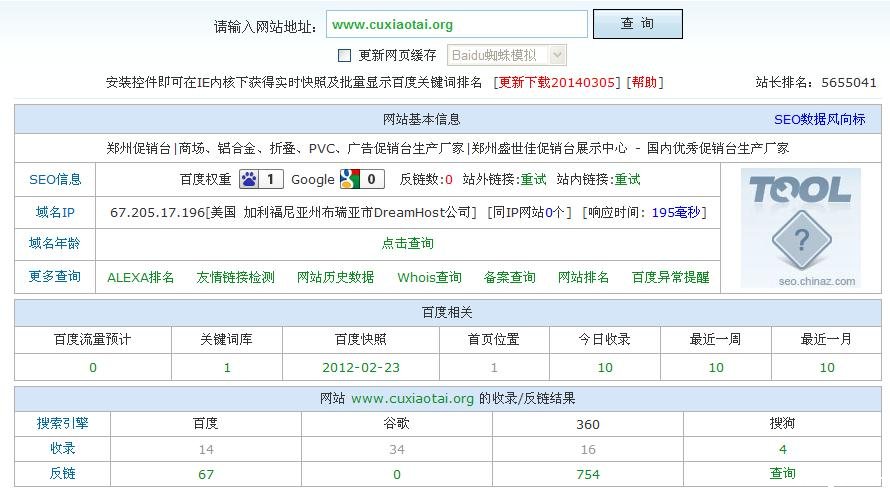This screenshot has width=890, height=493.
Task: Click the 360 column header
Action: click(x=588, y=424)
